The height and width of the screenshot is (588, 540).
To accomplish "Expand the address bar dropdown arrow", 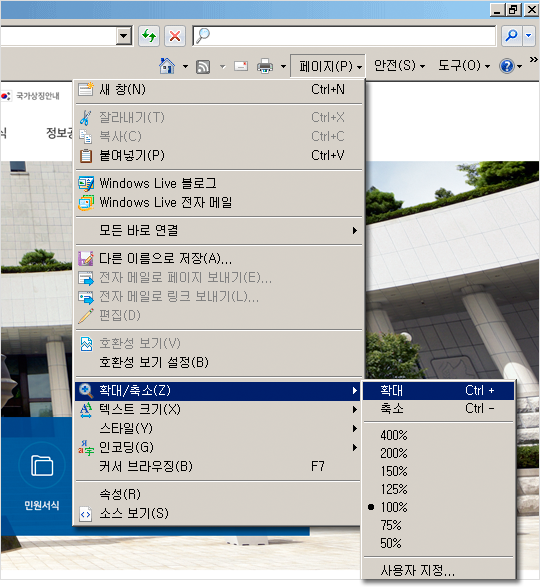I will click(x=123, y=36).
